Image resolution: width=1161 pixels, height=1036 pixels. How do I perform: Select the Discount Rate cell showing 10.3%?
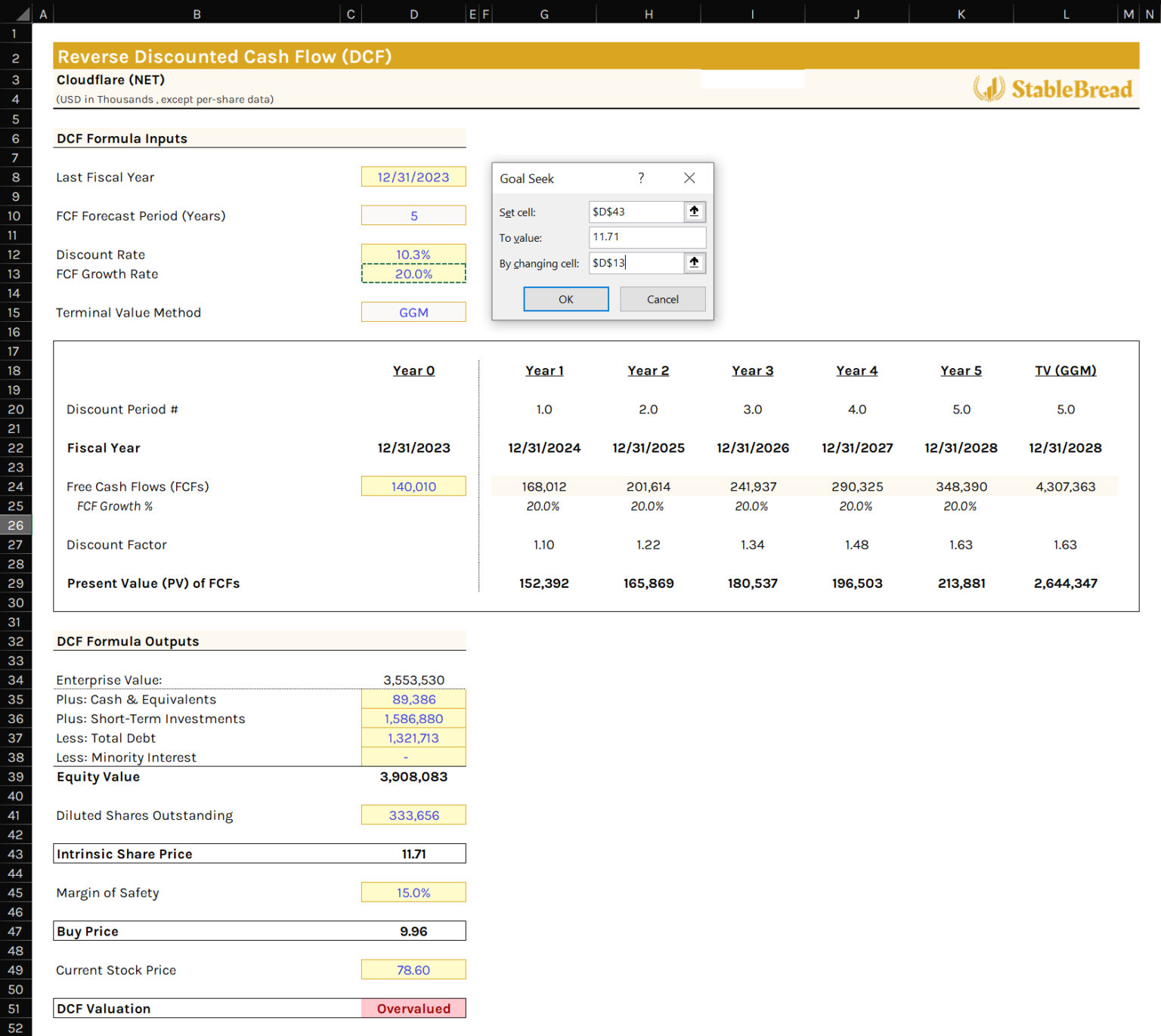[x=413, y=254]
